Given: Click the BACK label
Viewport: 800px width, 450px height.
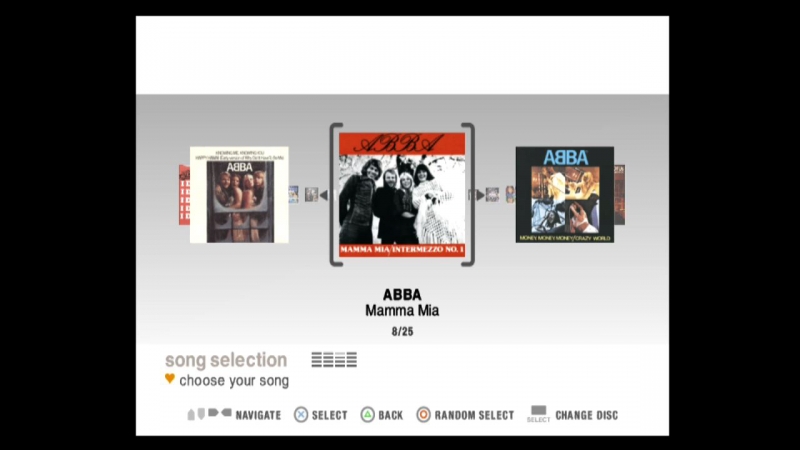Looking at the screenshot, I should [x=391, y=415].
